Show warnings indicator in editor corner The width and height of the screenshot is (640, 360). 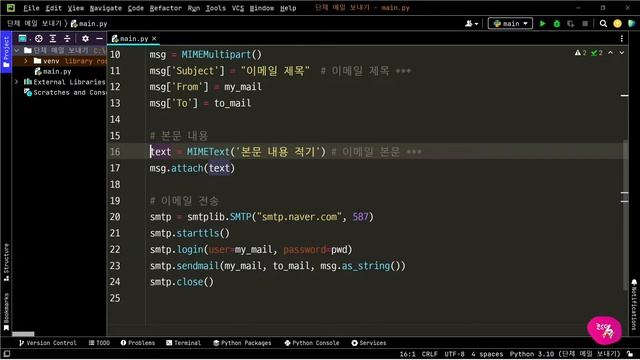pyautogui.click(x=580, y=53)
